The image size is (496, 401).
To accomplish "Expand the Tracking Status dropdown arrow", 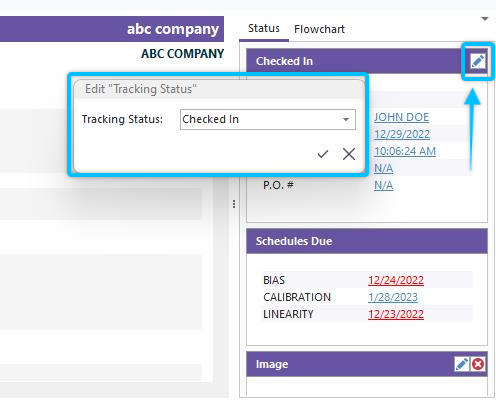I will (x=346, y=119).
